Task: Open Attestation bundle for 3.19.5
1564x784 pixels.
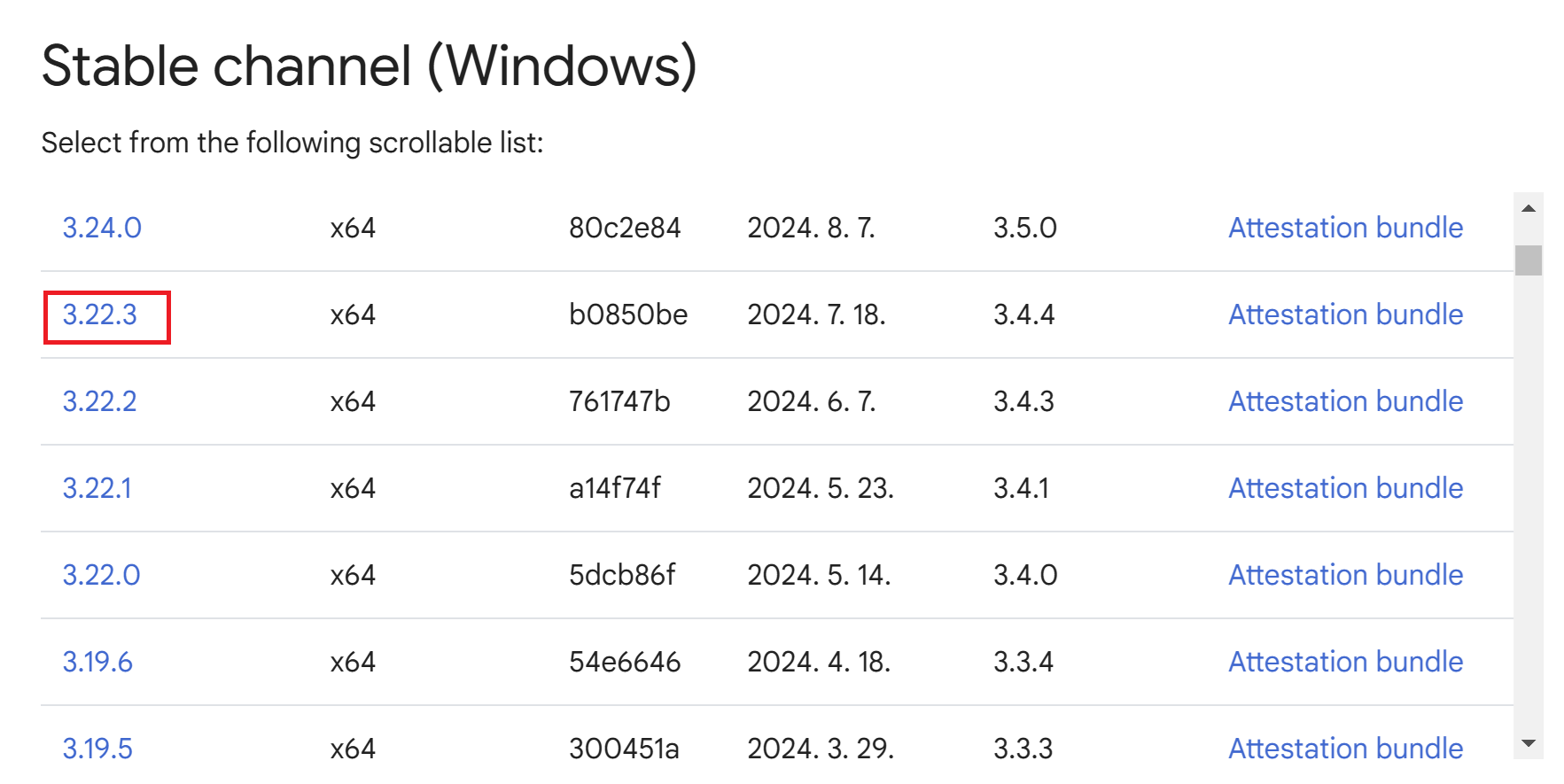Action: tap(1345, 749)
